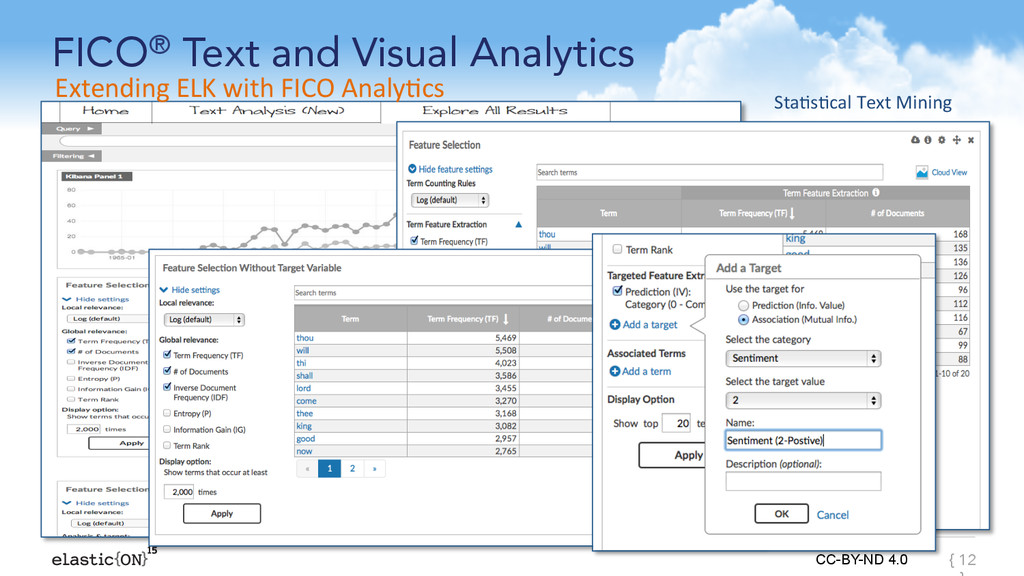Click the term 'thou' in front table
This screenshot has width=1024, height=576.
[305, 338]
